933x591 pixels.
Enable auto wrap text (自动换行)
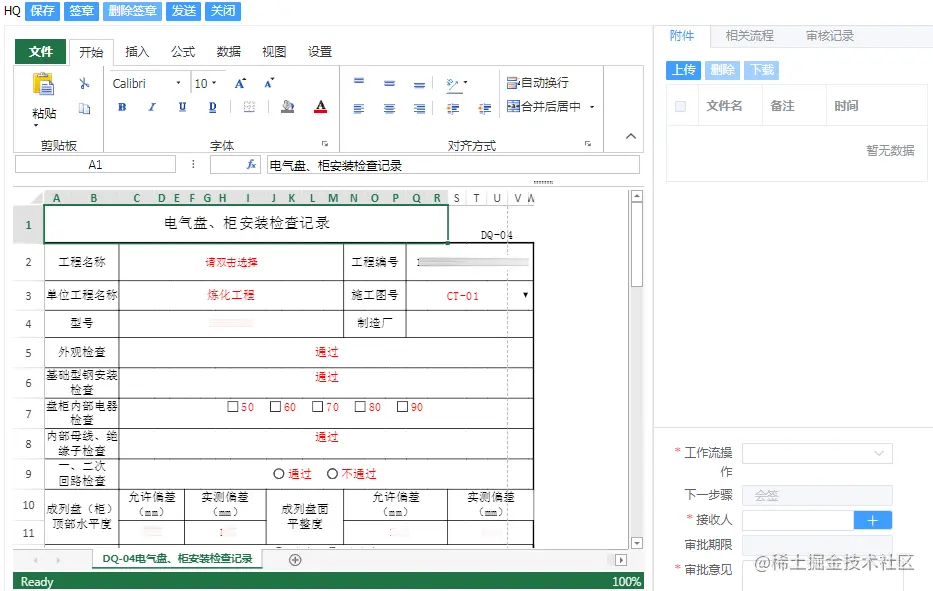coord(537,83)
